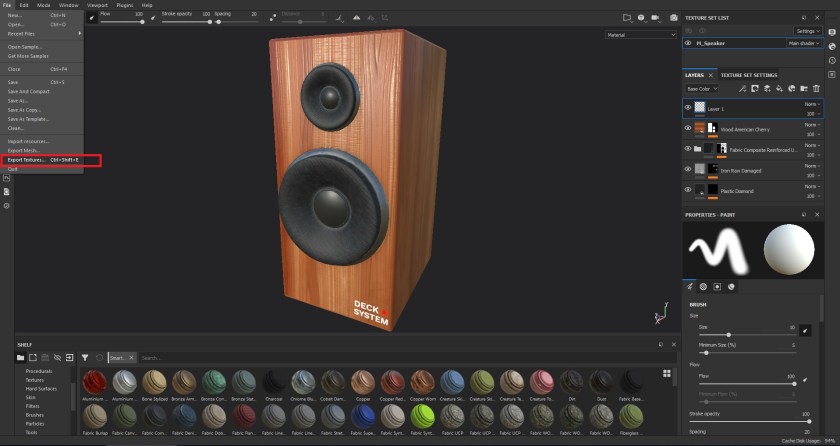
Task: Hide the Plastic Diamond layer
Action: tap(688, 189)
